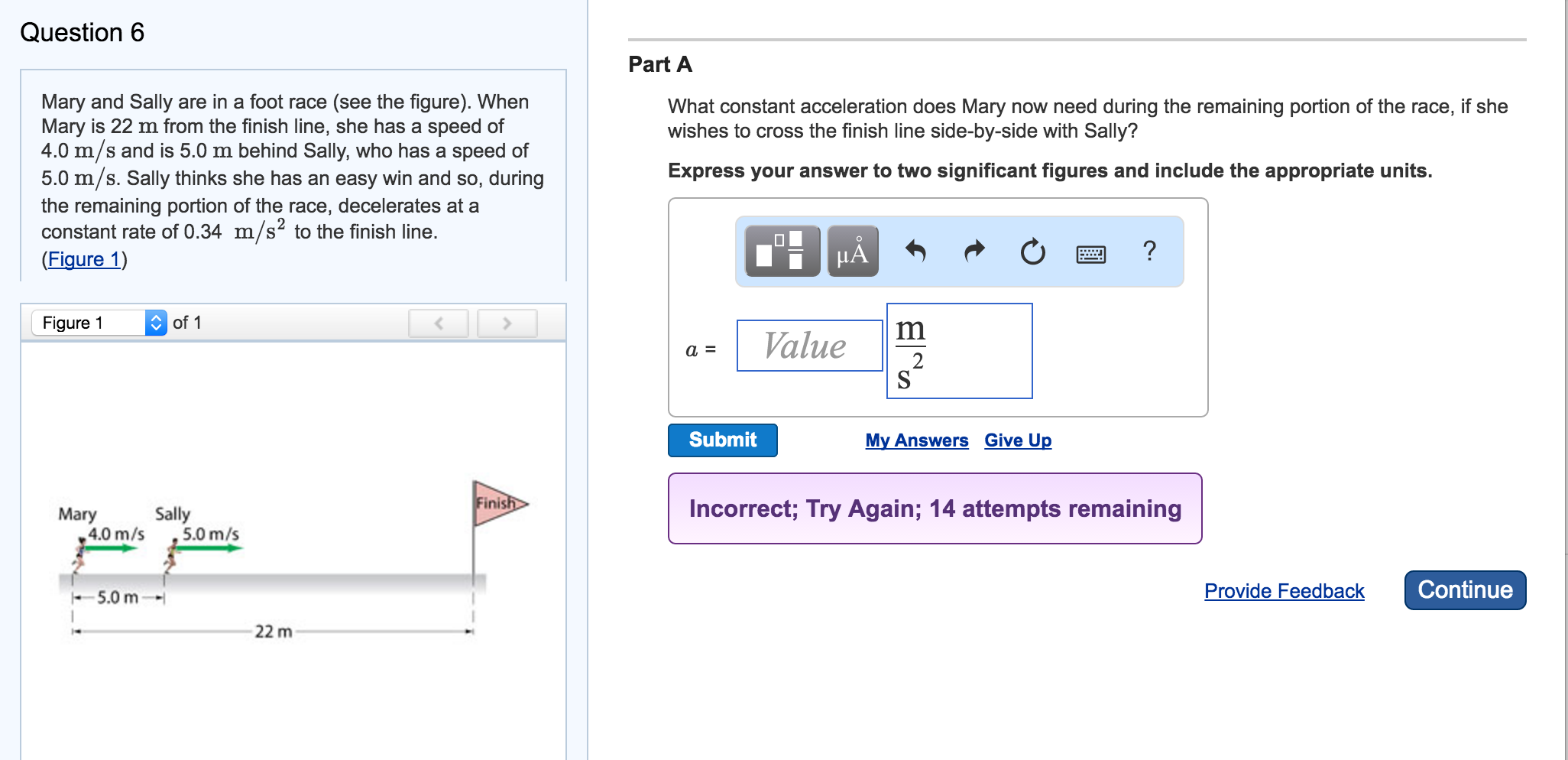The width and height of the screenshot is (1568, 760).
Task: Go to previous figure arrow
Action: [x=439, y=323]
